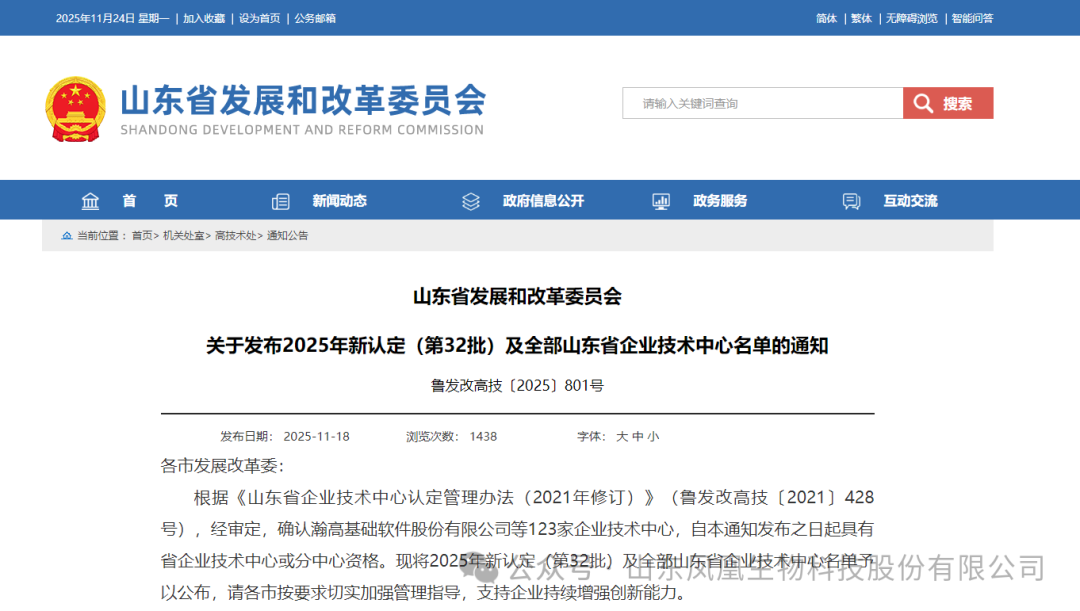This screenshot has height=611, width=1080.
Task: Open the 政务服务 menu
Action: tap(720, 201)
